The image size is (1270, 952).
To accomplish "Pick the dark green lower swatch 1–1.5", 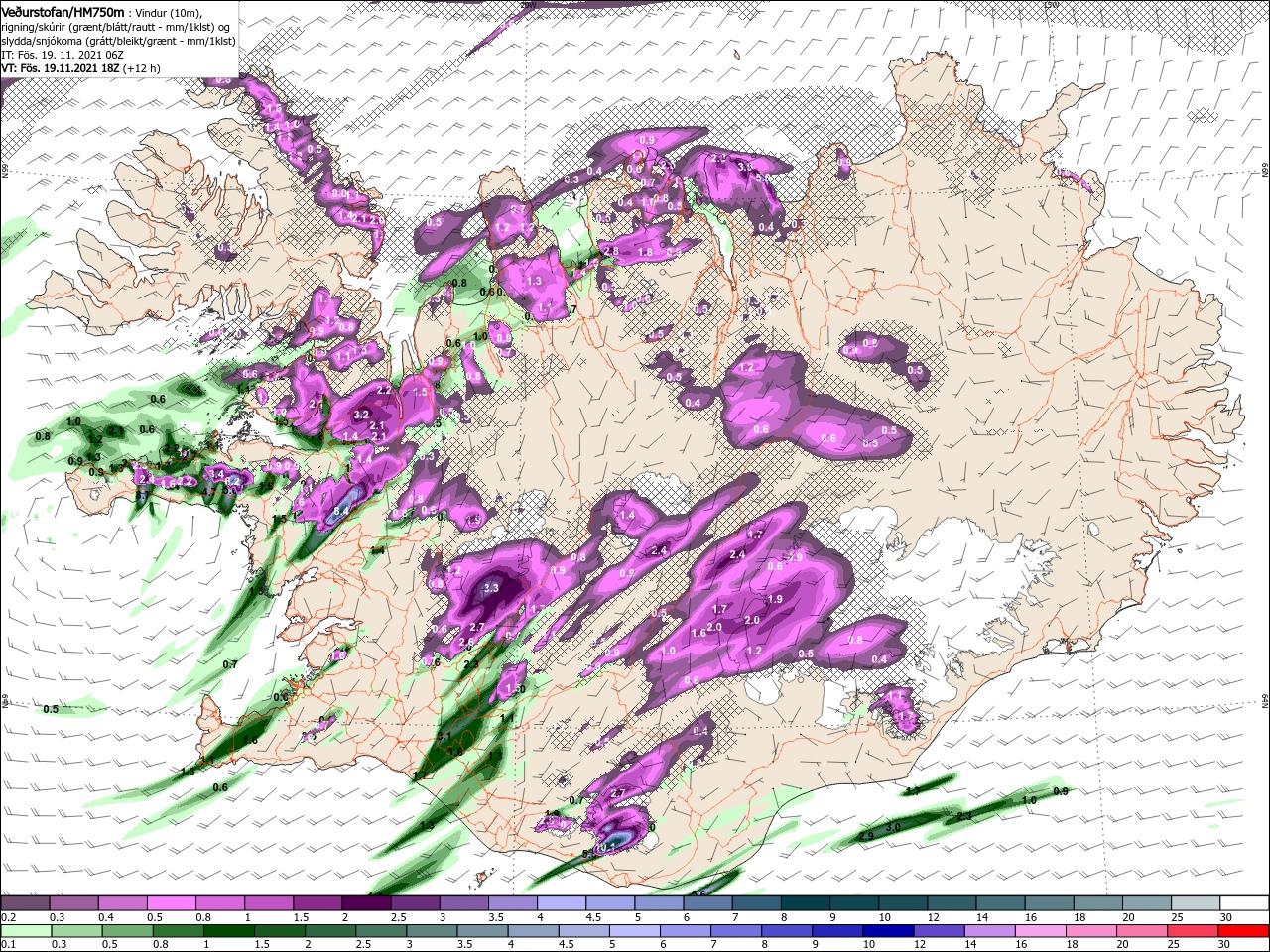I will [229, 930].
